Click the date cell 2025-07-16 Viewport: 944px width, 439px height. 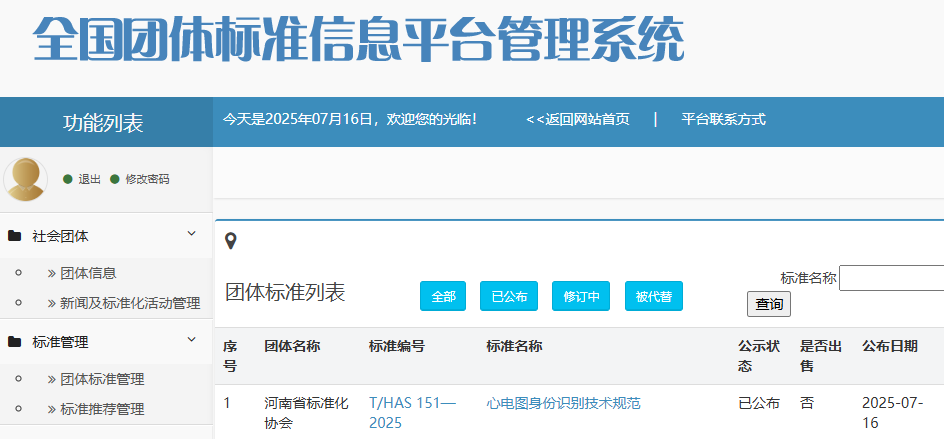[893, 413]
